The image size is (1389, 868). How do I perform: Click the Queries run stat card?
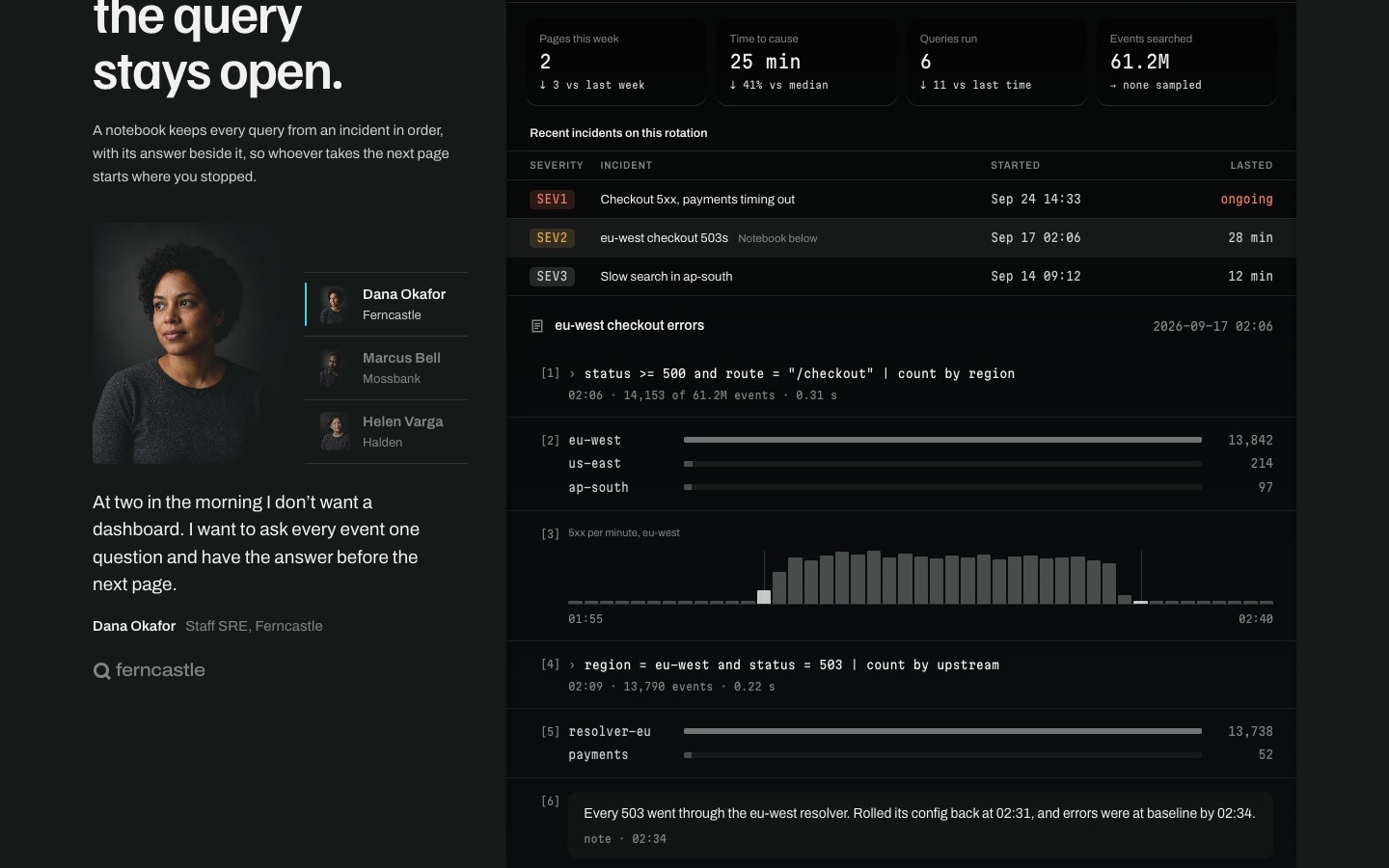click(995, 62)
